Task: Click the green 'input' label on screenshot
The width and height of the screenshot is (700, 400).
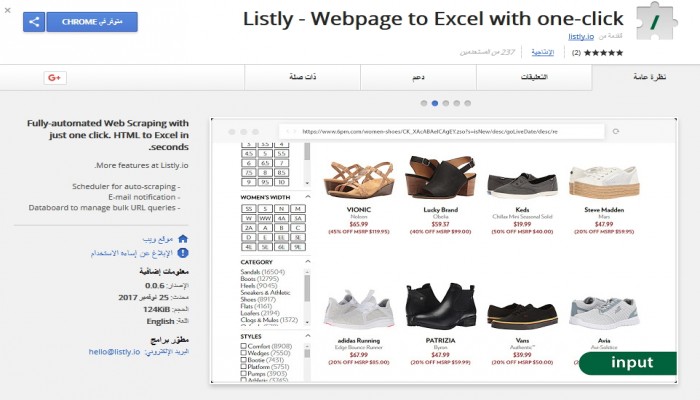Action: [631, 363]
